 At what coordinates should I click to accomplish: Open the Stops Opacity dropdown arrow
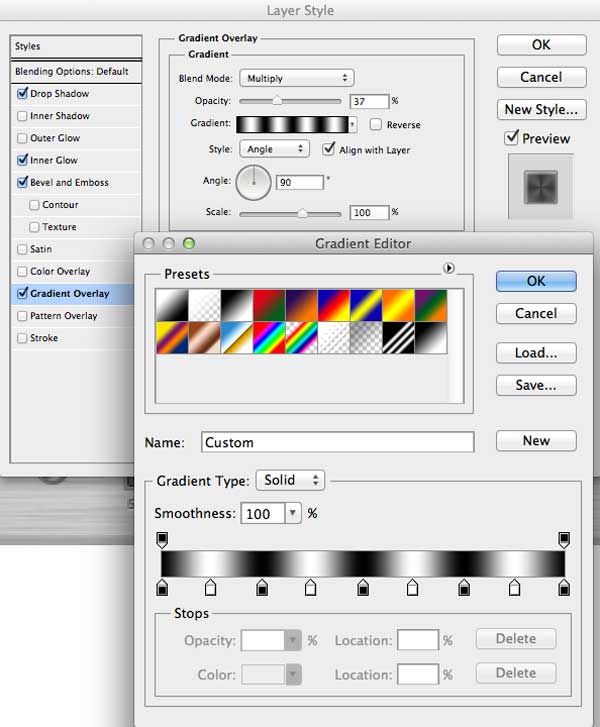point(293,640)
